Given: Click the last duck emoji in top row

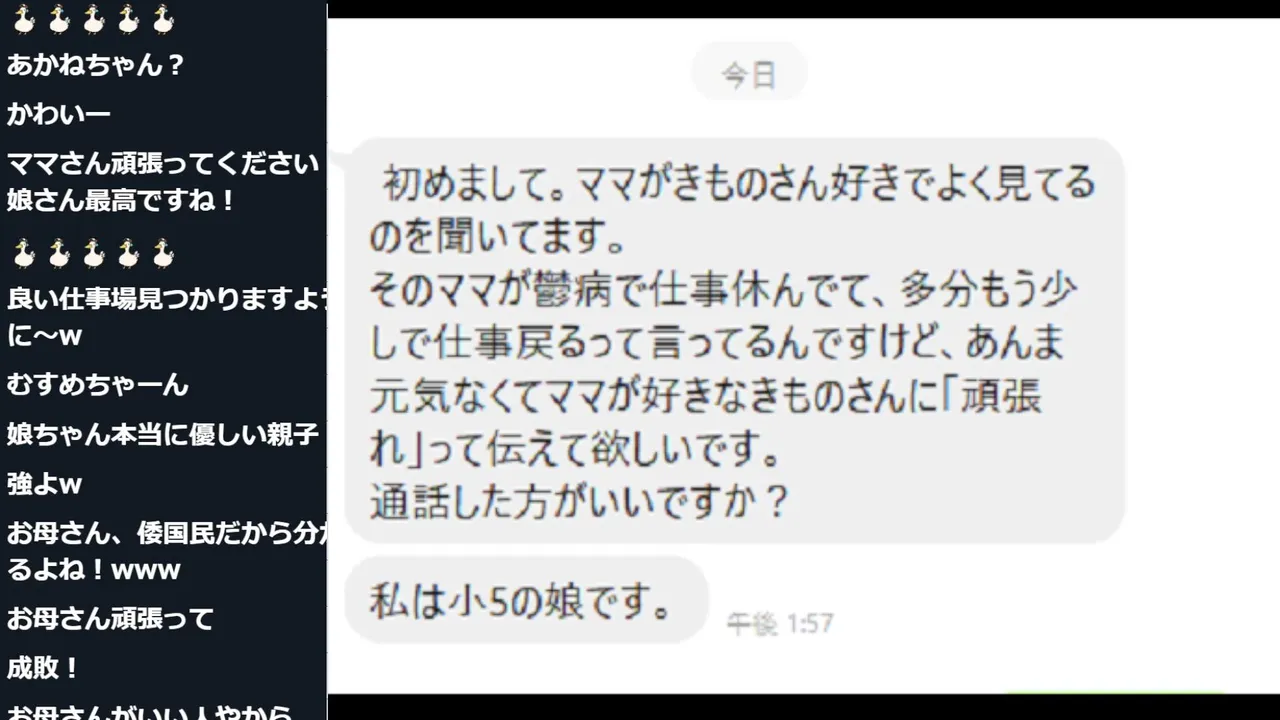Looking at the screenshot, I should coord(163,18).
